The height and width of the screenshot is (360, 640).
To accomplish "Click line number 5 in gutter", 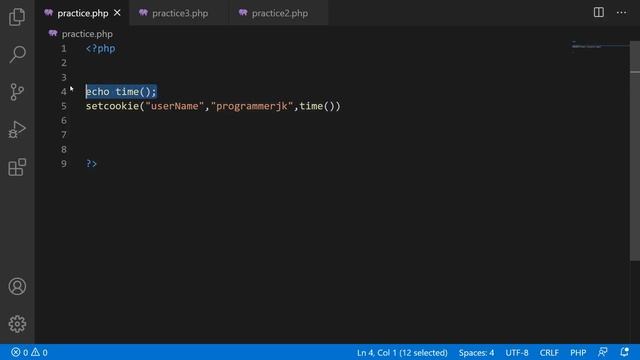I will coord(64,106).
